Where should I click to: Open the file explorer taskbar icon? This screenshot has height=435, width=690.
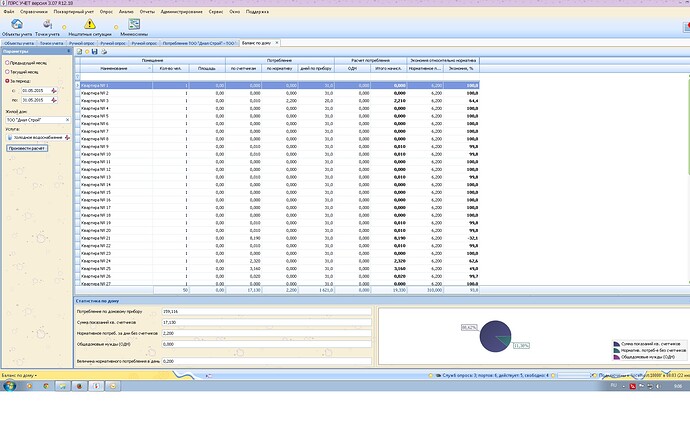pyautogui.click(x=62, y=386)
